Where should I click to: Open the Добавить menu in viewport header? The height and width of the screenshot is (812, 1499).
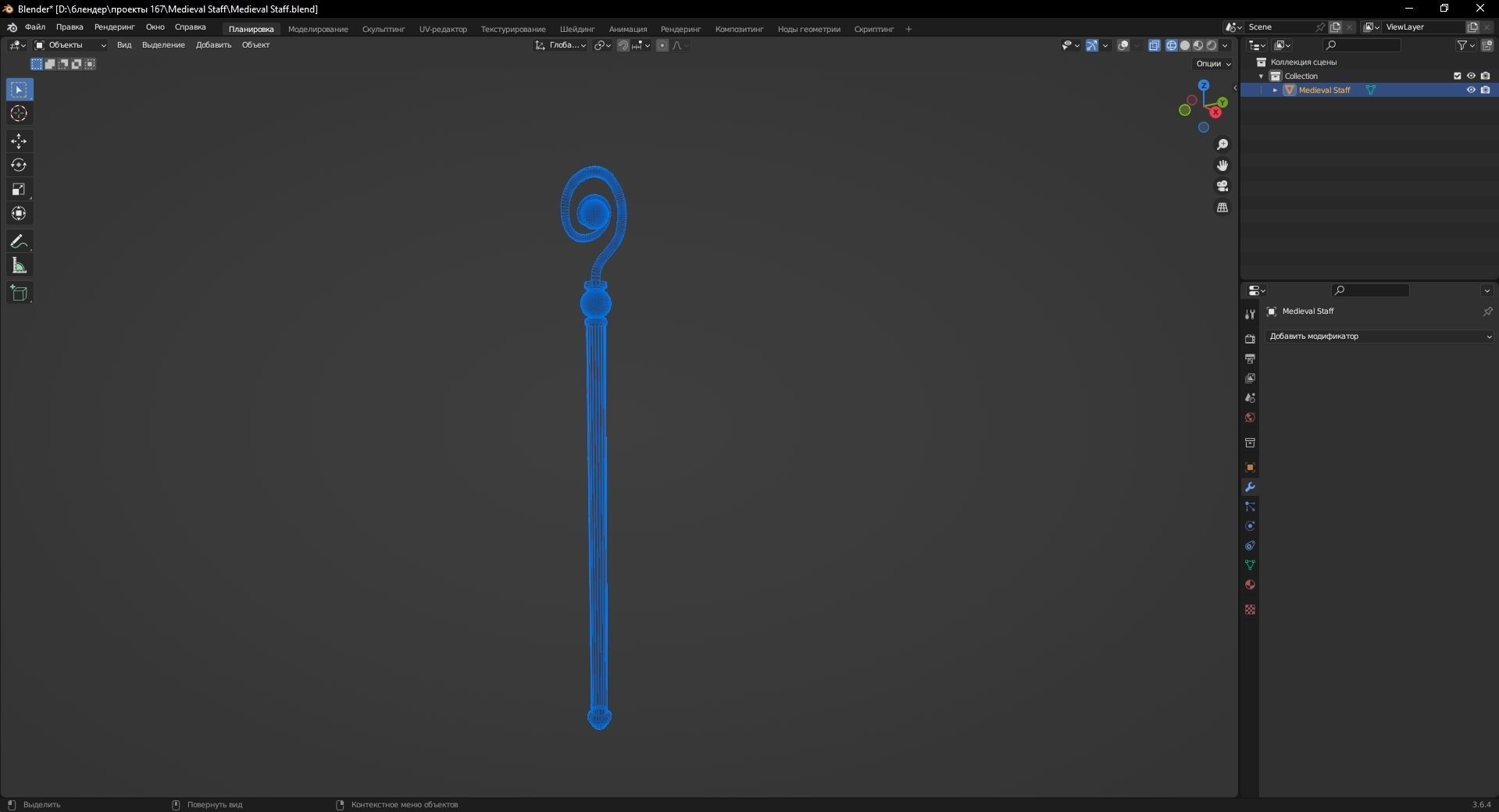coord(213,45)
